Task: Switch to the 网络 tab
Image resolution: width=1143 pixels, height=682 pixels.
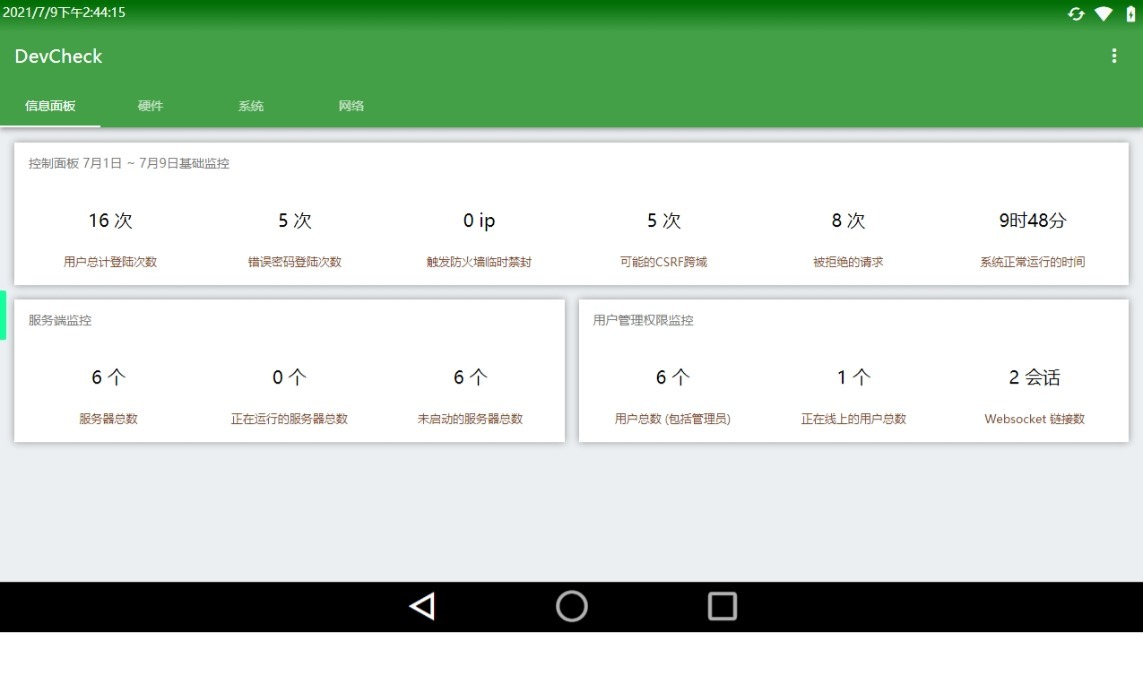Action: tap(351, 106)
